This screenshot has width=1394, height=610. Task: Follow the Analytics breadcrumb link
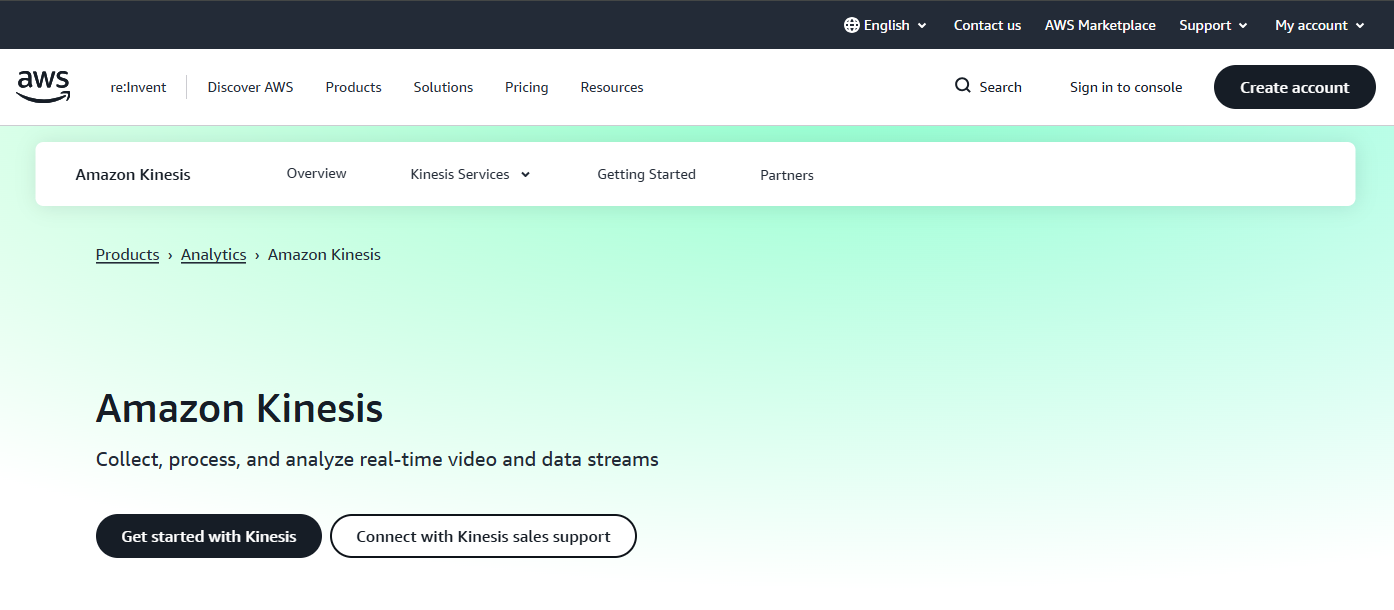[x=213, y=255]
